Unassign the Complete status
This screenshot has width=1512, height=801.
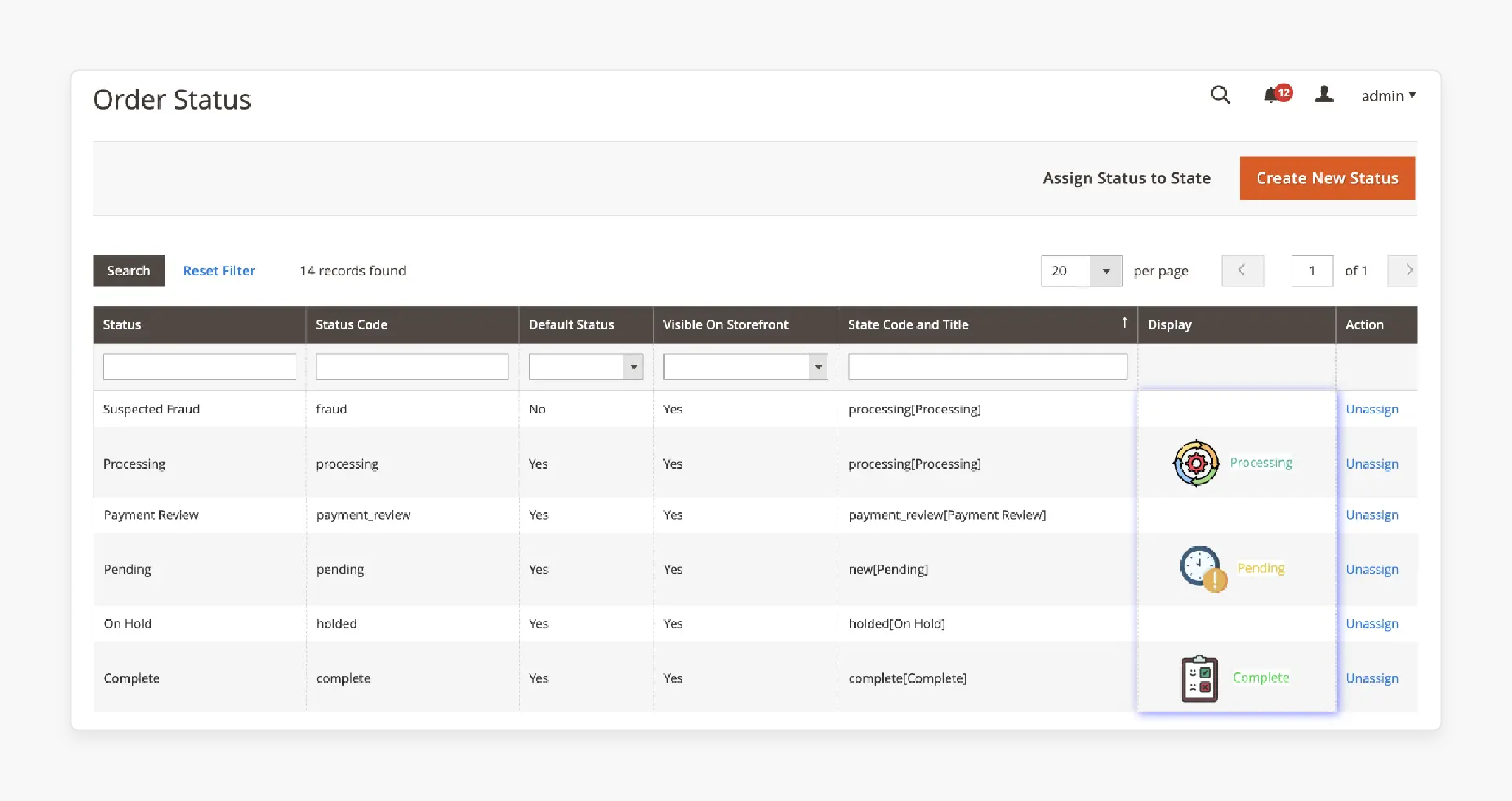(1372, 678)
